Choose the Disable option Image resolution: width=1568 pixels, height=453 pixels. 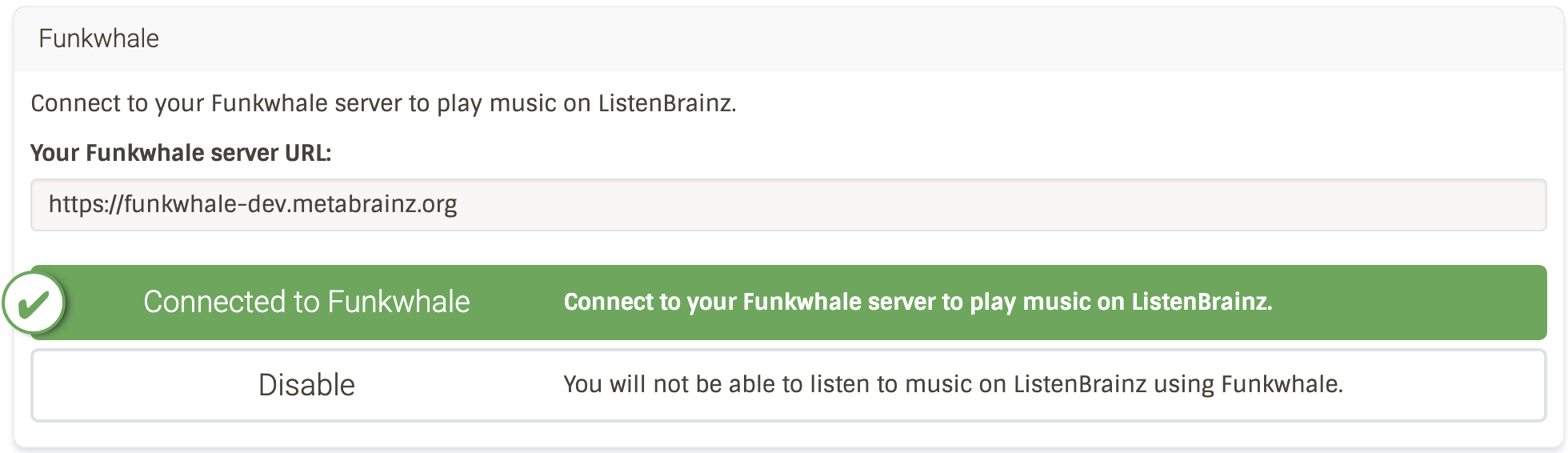[789, 385]
